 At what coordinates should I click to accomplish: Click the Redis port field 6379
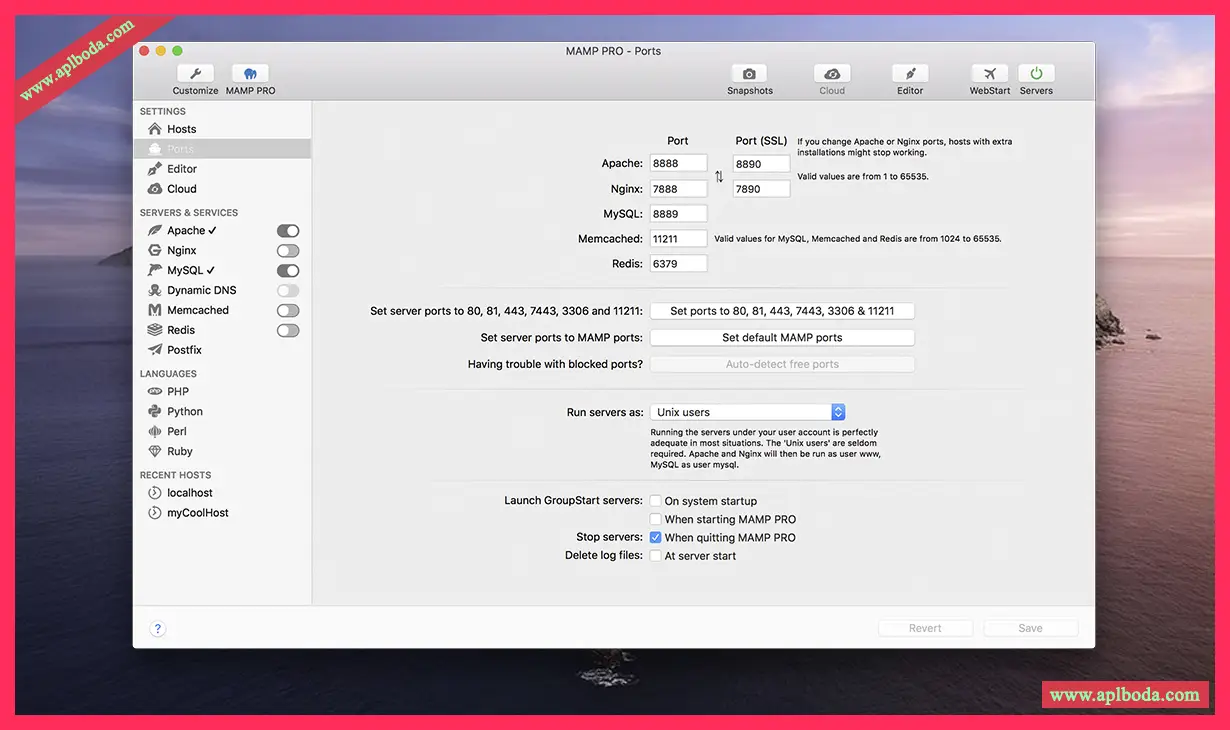pyautogui.click(x=678, y=264)
